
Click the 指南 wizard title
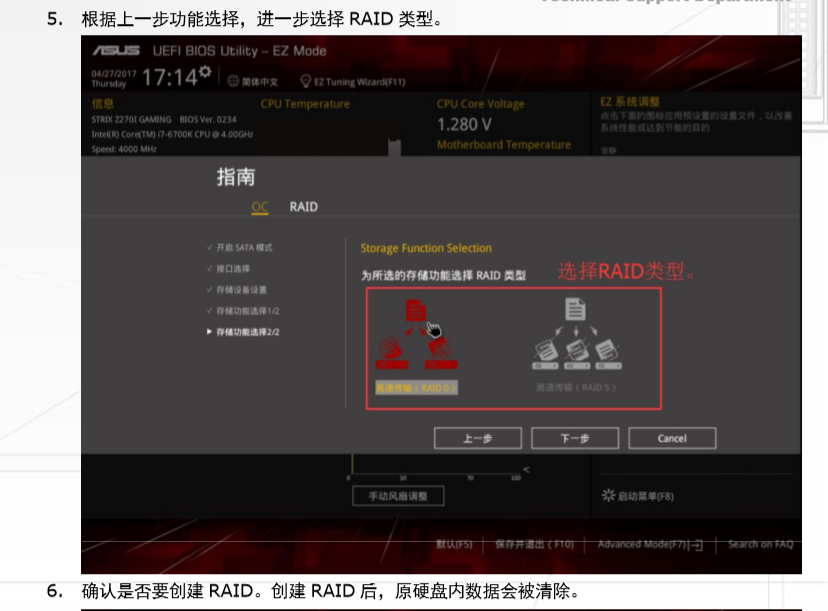[236, 177]
